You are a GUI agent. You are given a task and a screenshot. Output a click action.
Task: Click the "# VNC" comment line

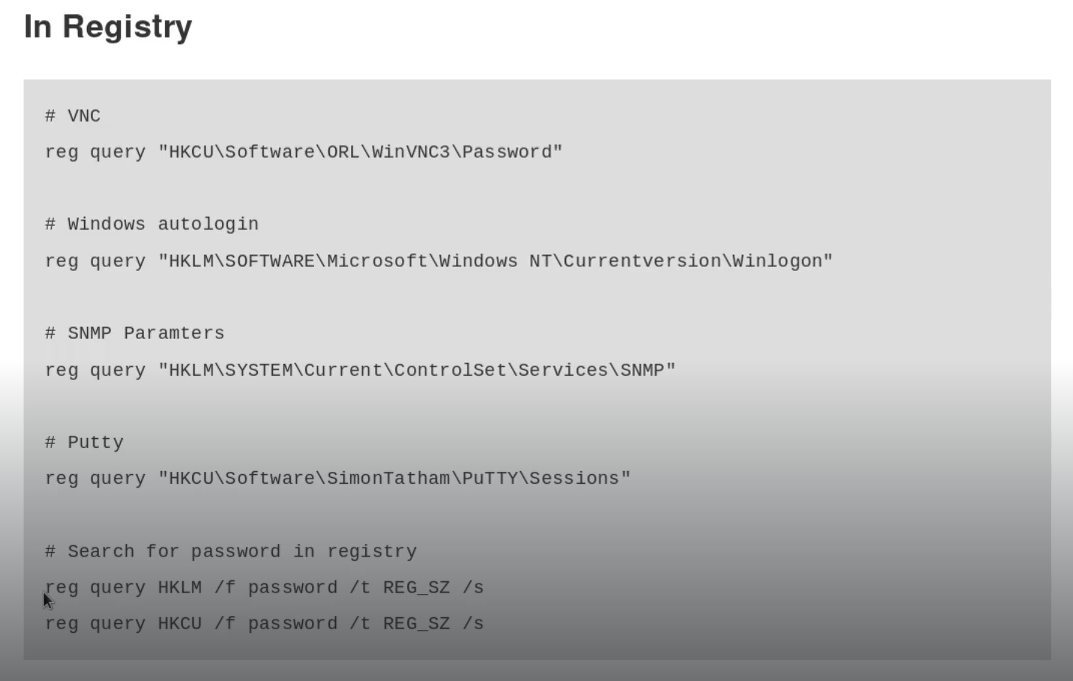73,116
